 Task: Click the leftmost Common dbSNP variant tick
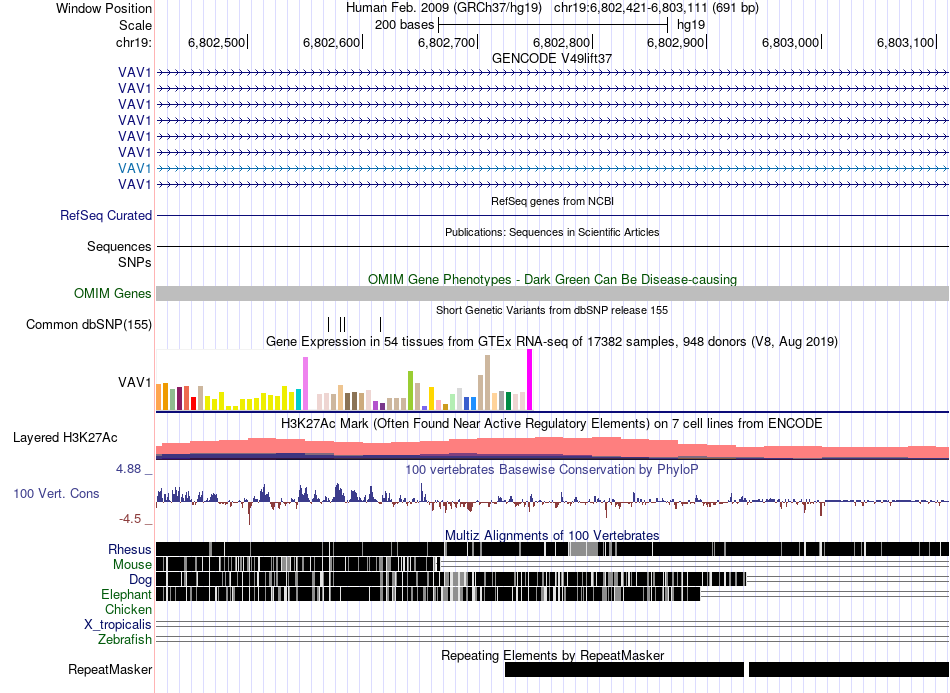[328, 324]
